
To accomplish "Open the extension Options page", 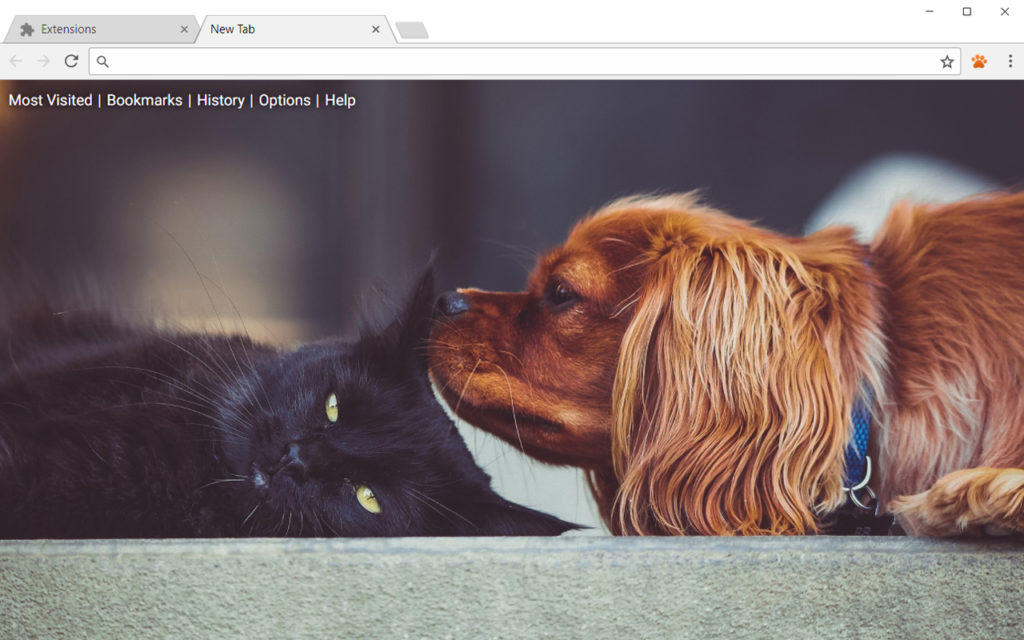I will (285, 100).
